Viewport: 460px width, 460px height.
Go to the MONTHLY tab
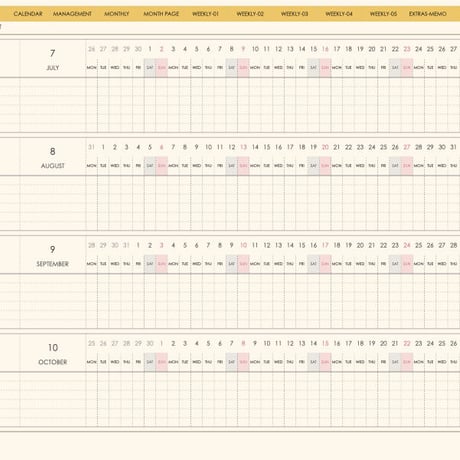pos(117,14)
